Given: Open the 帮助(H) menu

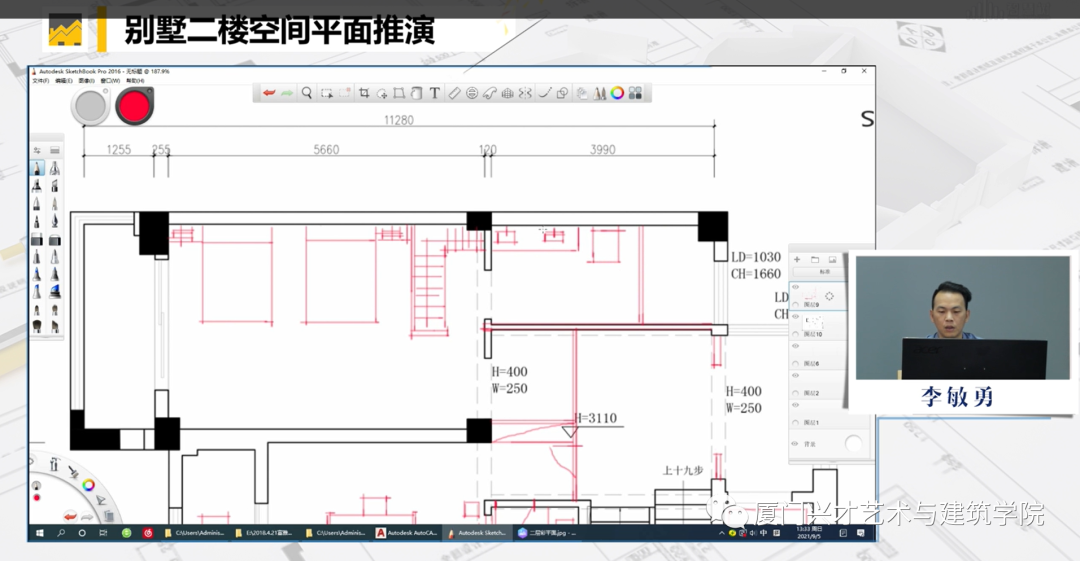Looking at the screenshot, I should 134,81.
